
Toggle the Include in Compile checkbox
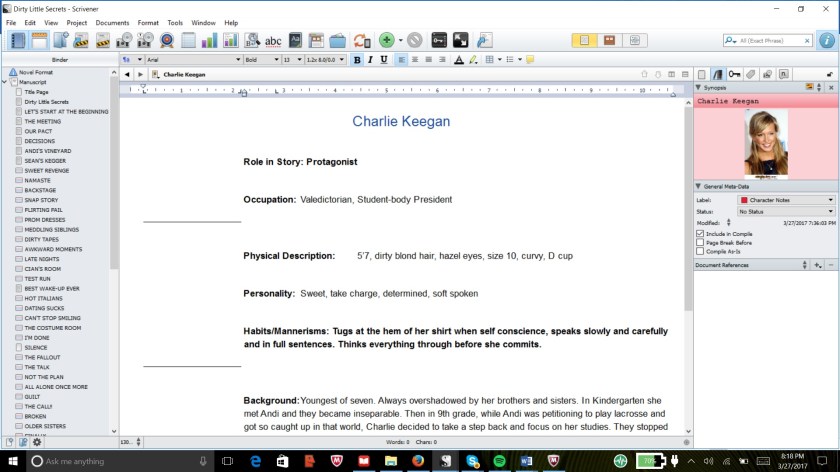click(x=700, y=233)
